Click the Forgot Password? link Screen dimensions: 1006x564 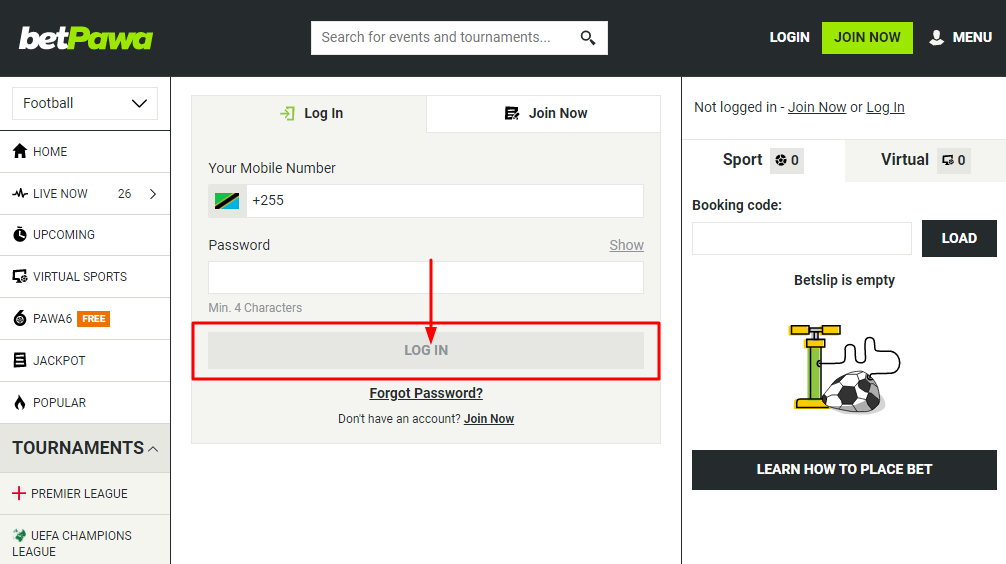[x=426, y=393]
